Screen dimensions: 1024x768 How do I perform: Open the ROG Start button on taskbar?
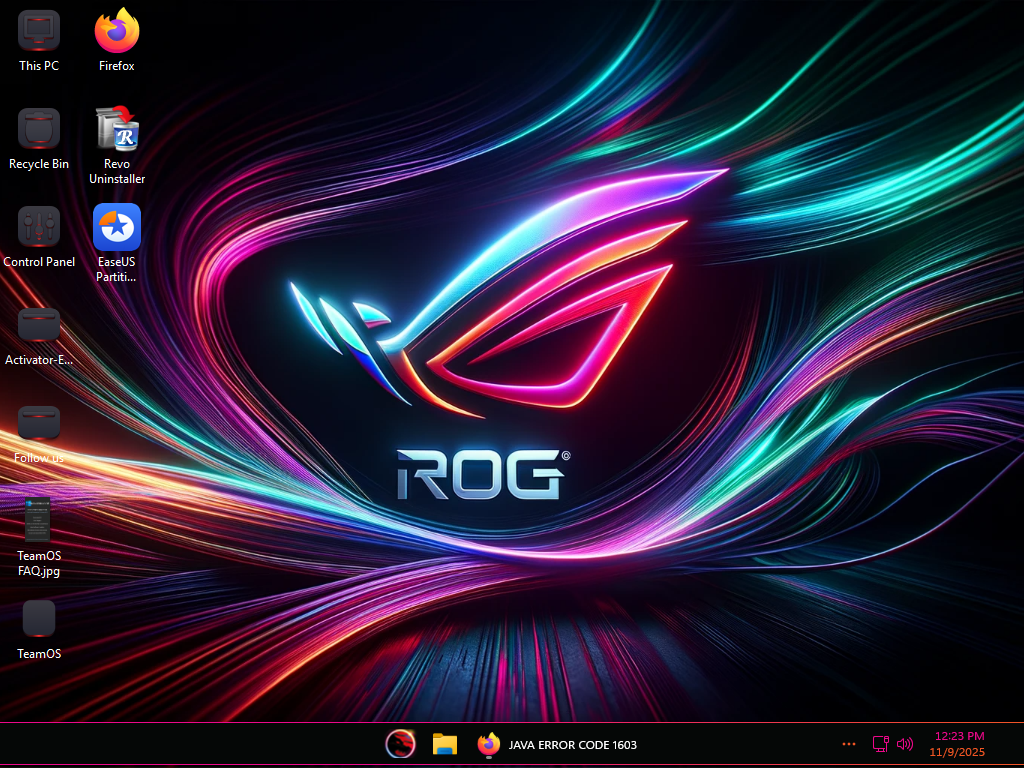tap(400, 744)
